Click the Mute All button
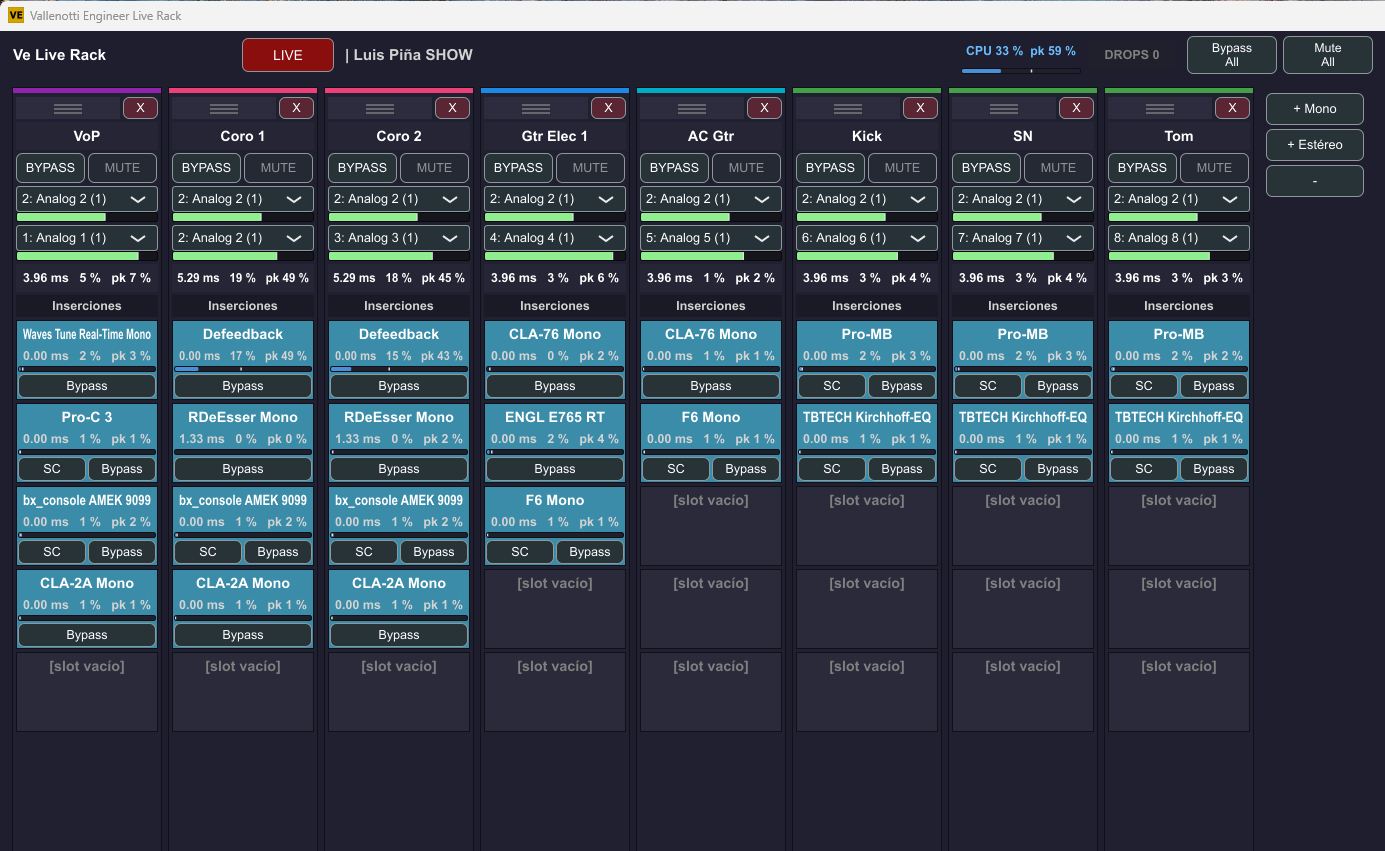Image resolution: width=1385 pixels, height=851 pixels. [1327, 55]
